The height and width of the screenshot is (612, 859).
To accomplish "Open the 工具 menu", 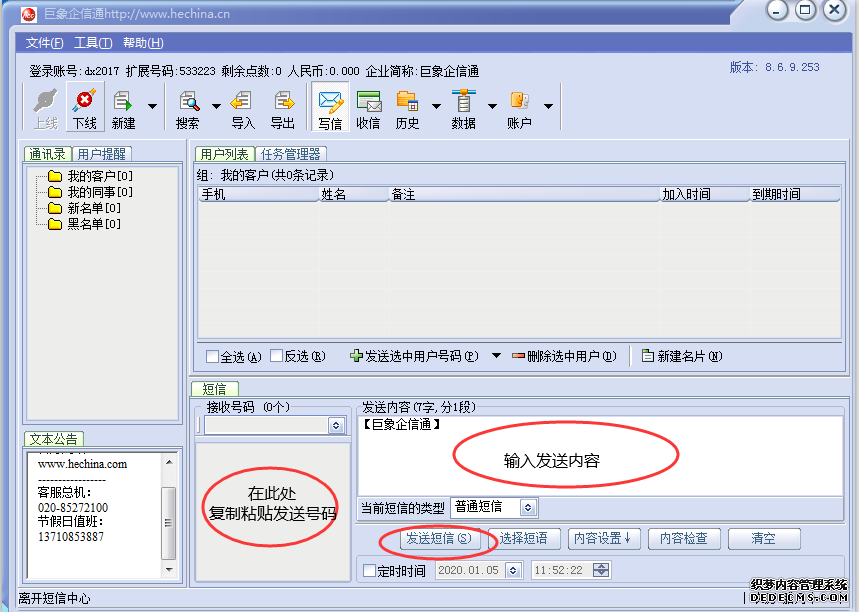I will tap(92, 43).
